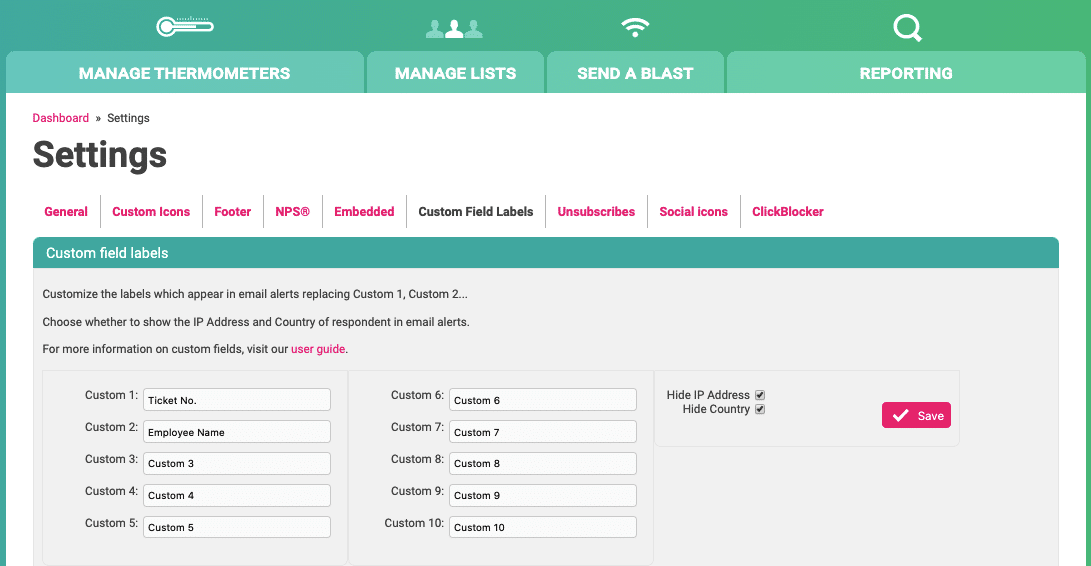Go to Send a Blast

635,72
